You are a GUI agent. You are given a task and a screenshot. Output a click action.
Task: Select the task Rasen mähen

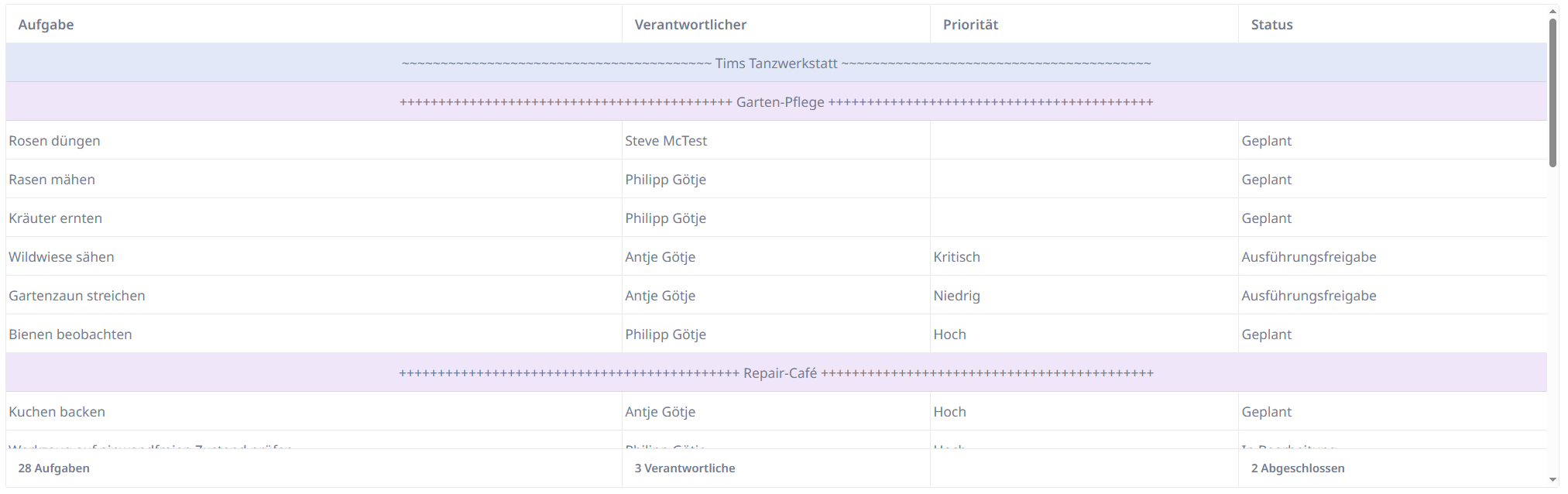[x=51, y=179]
